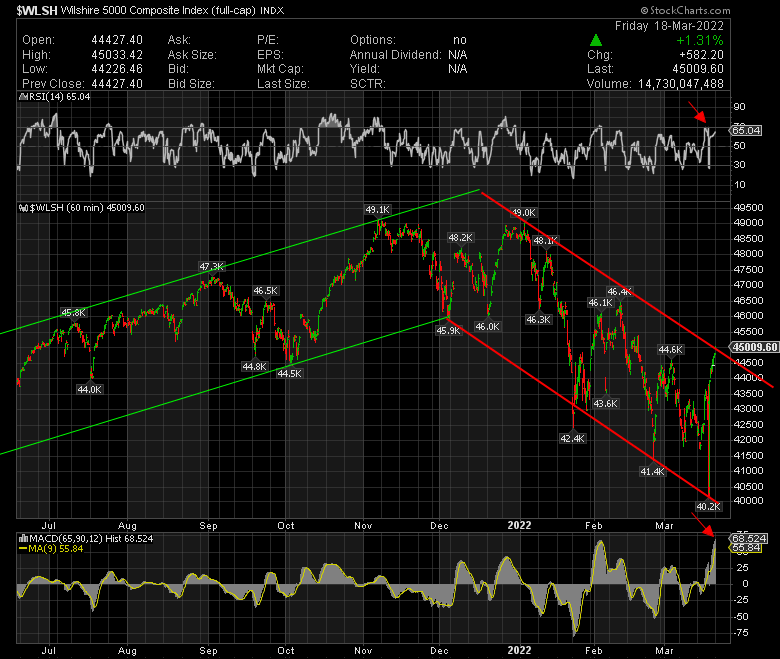Screen dimensions: 780x659
Task: Click the candlestick legend icon before $WLSH (60 min)
Action: pyautogui.click(x=23, y=208)
